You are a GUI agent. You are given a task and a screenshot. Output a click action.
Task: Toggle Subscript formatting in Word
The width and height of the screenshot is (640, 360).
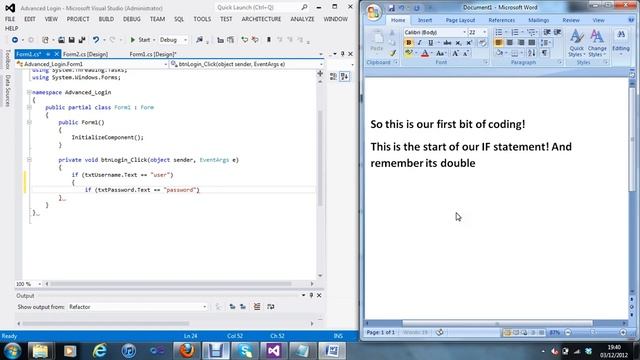[458, 42]
